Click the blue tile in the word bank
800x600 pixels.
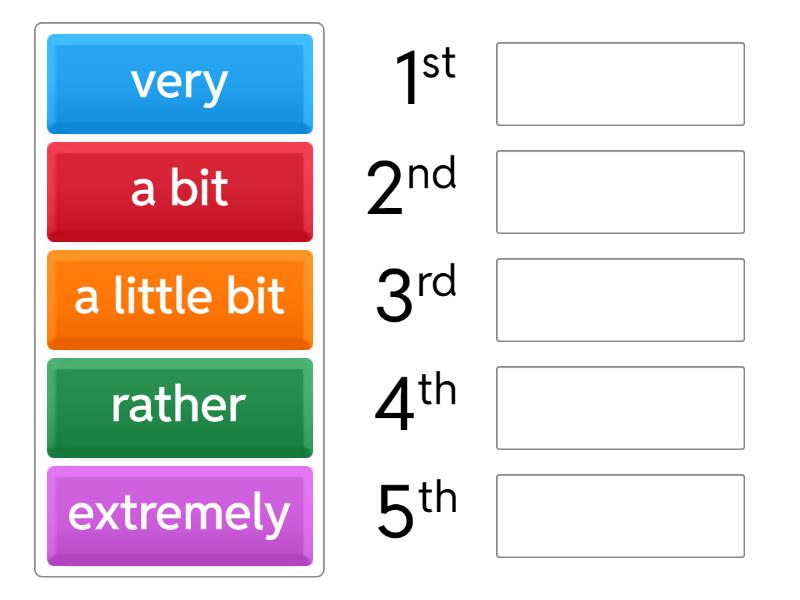180,83
